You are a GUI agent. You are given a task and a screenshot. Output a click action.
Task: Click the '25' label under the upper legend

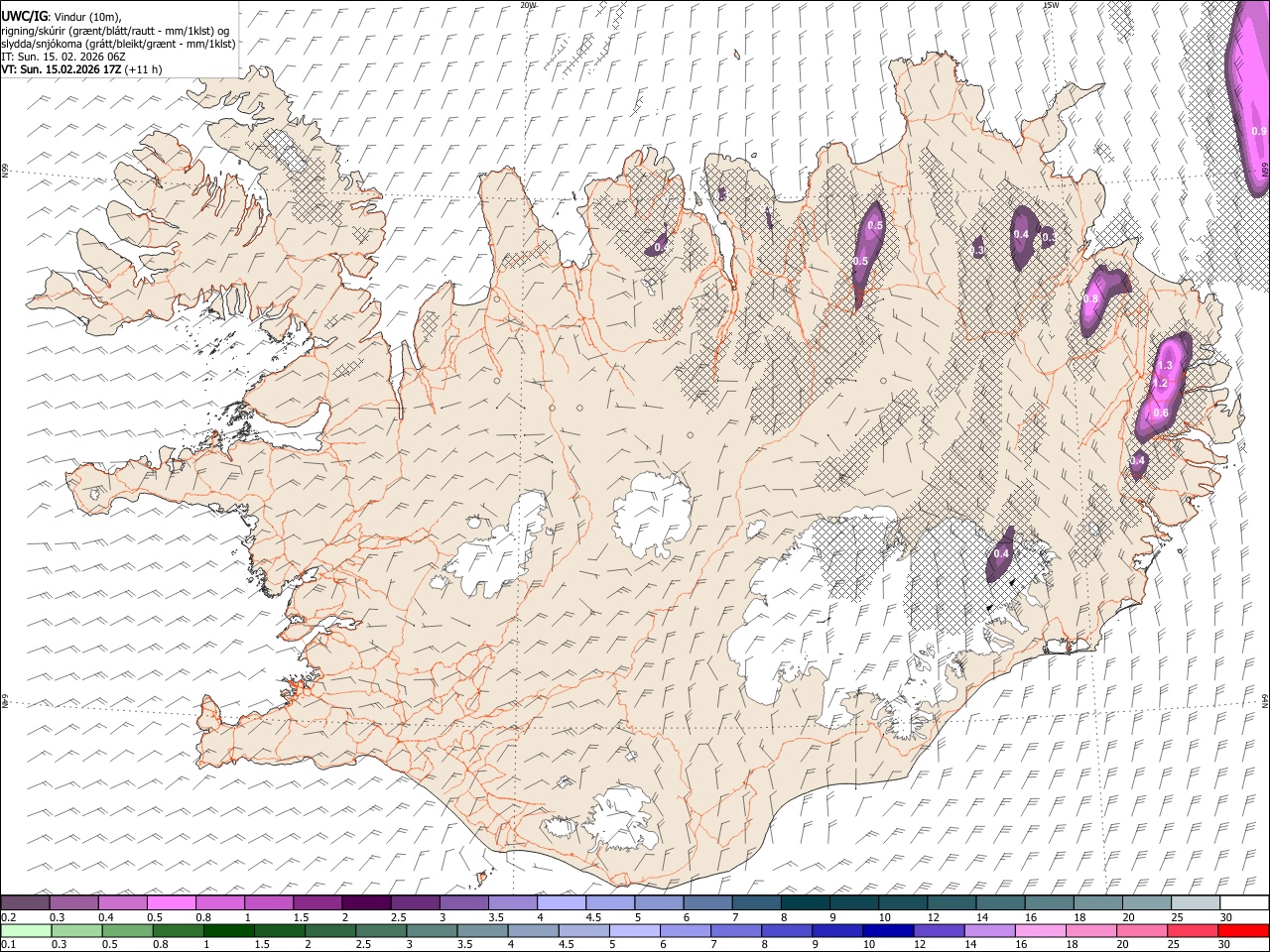coord(1176,917)
